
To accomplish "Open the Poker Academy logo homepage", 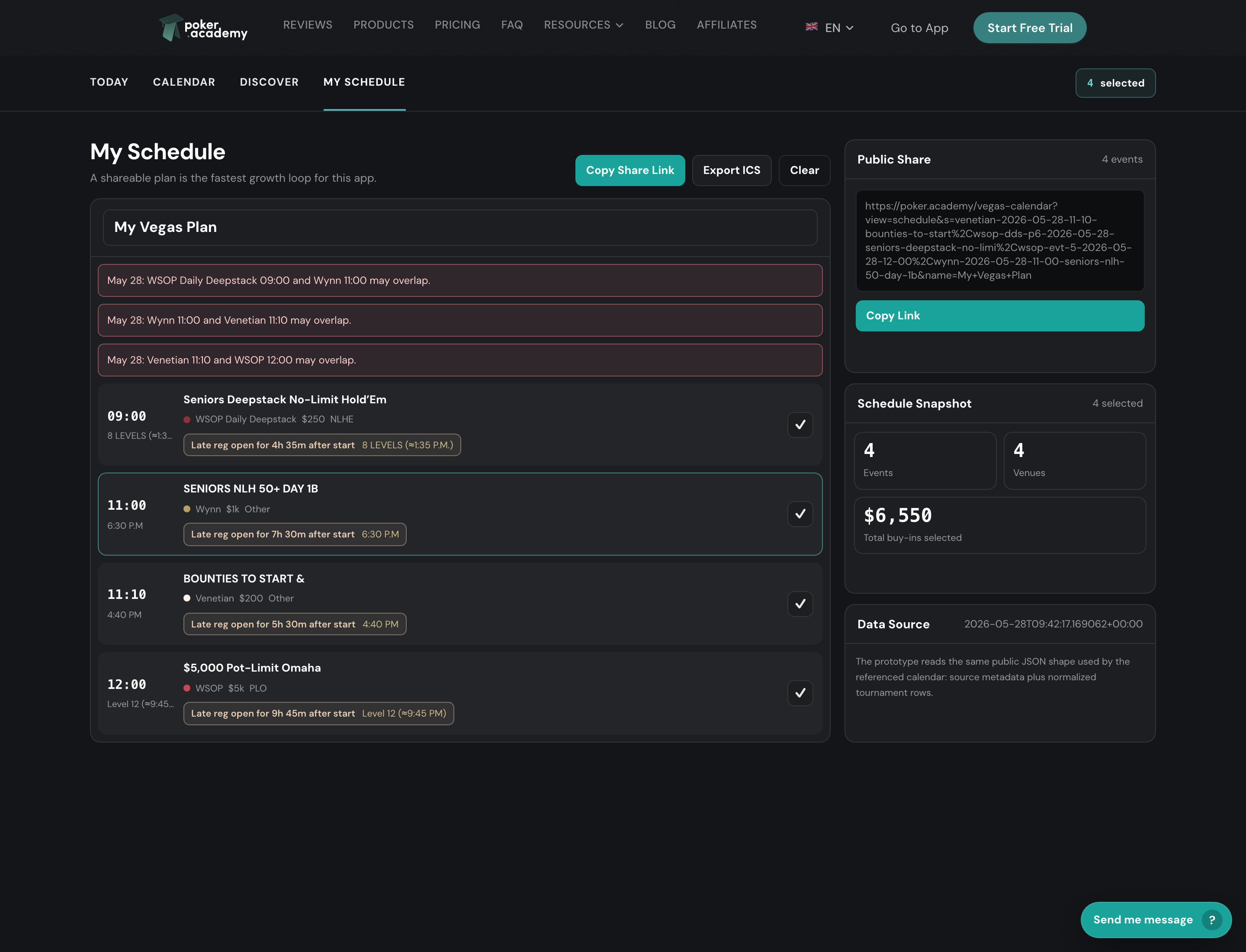I will [x=203, y=28].
